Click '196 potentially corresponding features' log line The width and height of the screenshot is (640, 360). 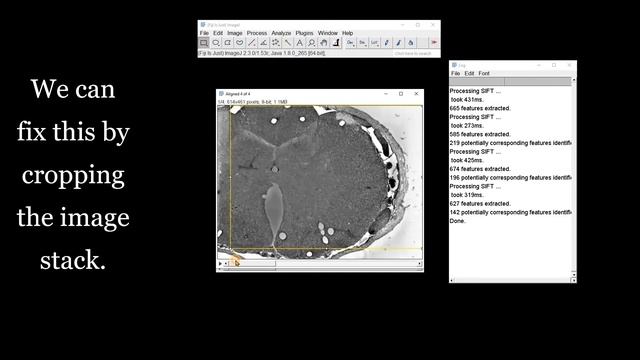510,178
